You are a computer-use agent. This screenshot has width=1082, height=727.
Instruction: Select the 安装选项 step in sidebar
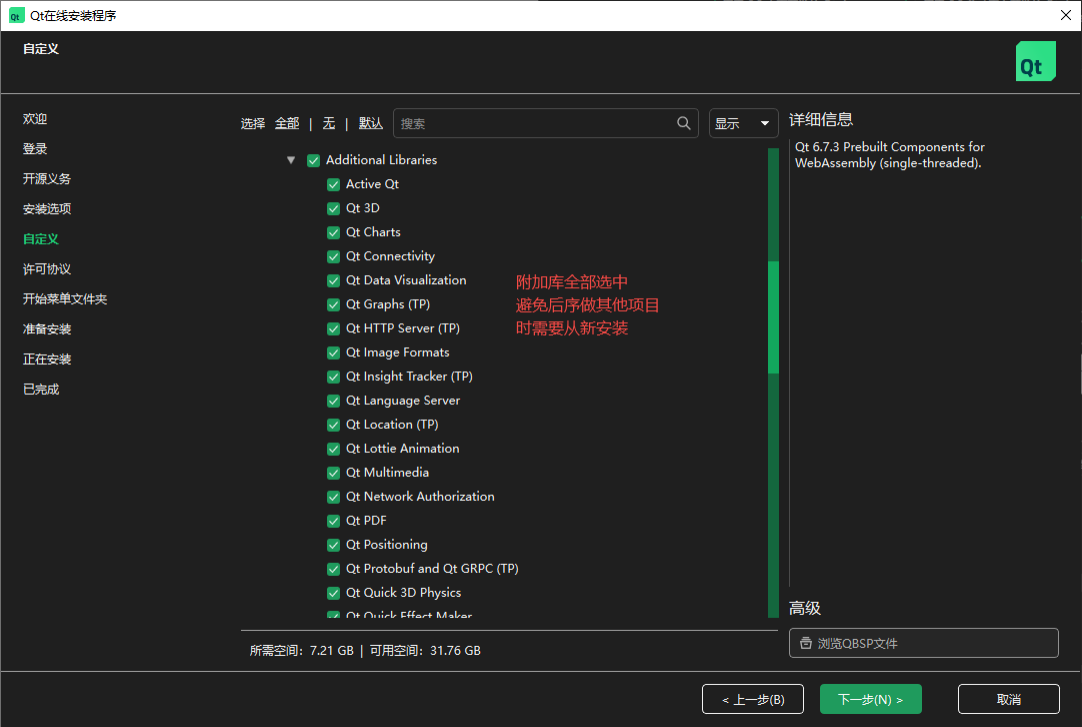point(47,209)
